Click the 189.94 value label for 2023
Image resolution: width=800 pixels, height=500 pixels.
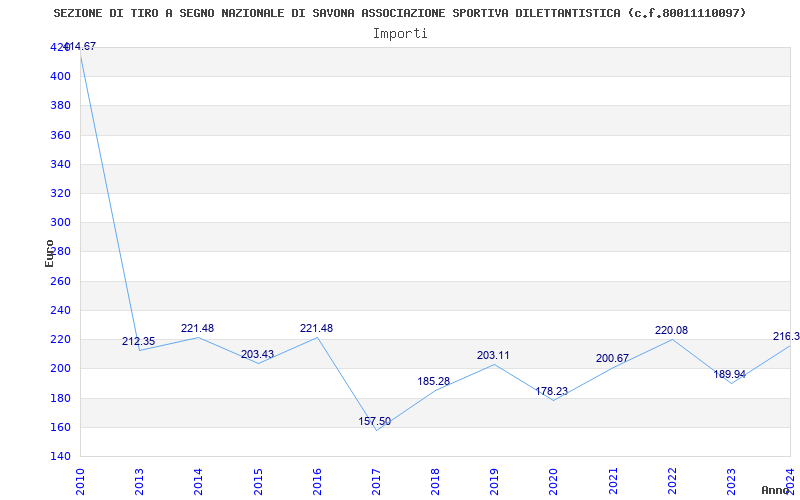coord(730,375)
